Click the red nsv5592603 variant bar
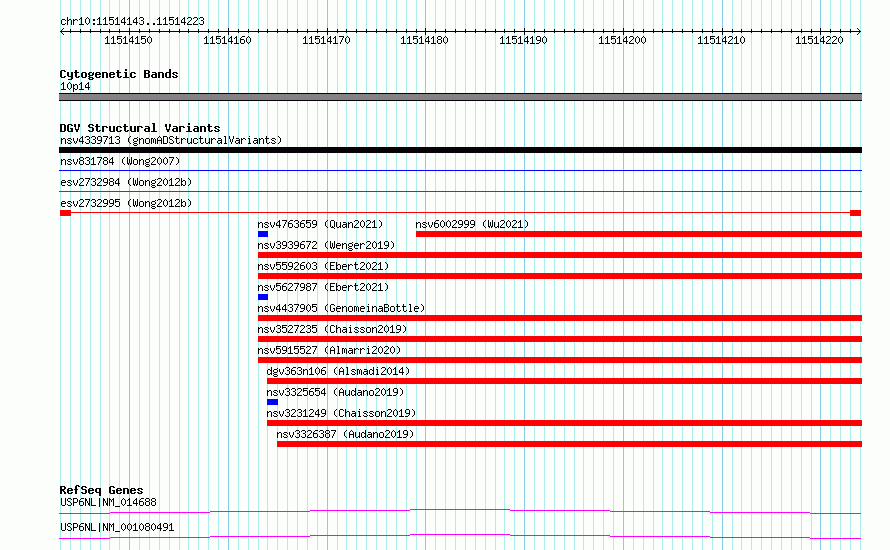 click(560, 276)
